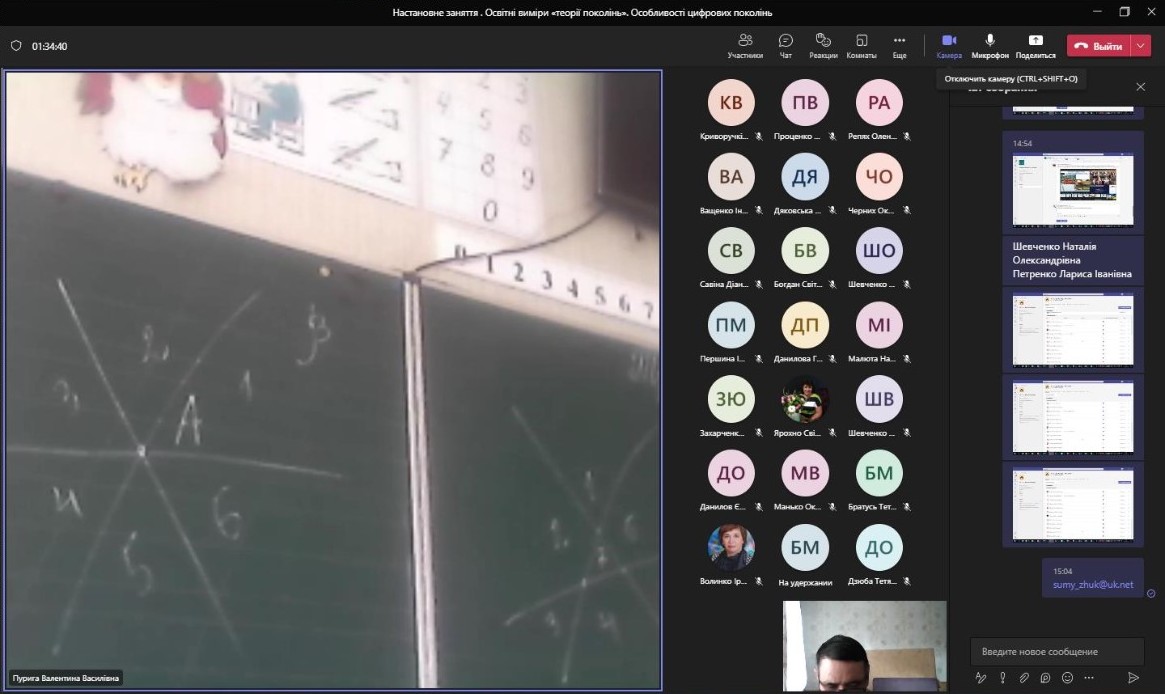Click the КВ participant avatar
The image size is (1165, 694).
pos(731,103)
